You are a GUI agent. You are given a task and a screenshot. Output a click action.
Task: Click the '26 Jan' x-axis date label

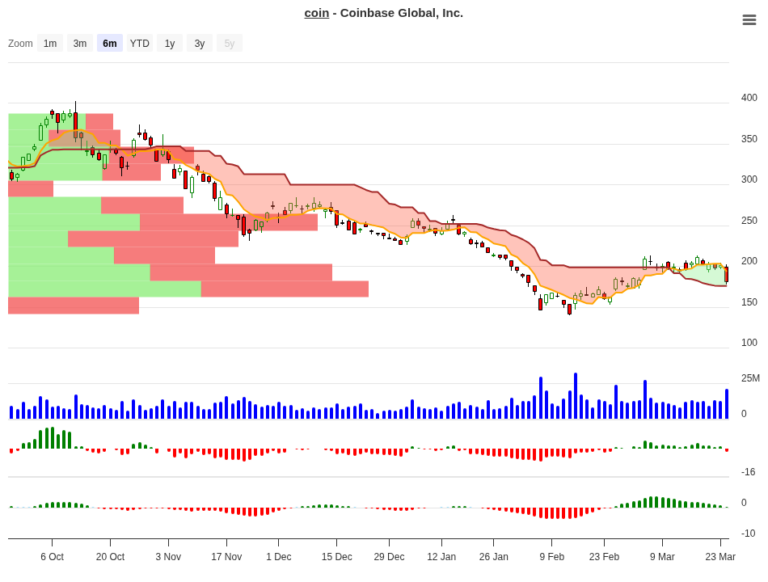(494, 557)
